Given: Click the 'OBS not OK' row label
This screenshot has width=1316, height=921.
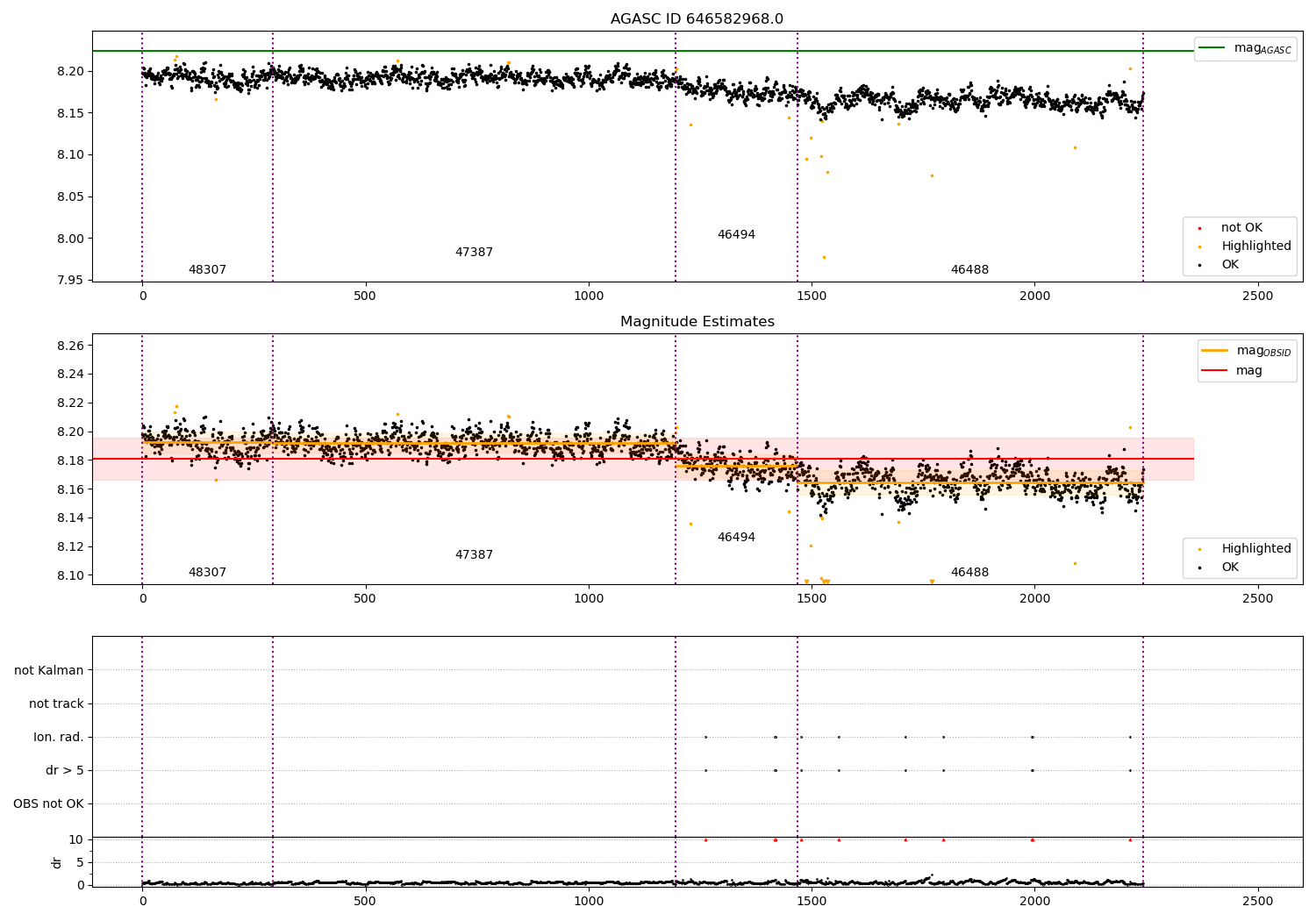Looking at the screenshot, I should pos(48,804).
